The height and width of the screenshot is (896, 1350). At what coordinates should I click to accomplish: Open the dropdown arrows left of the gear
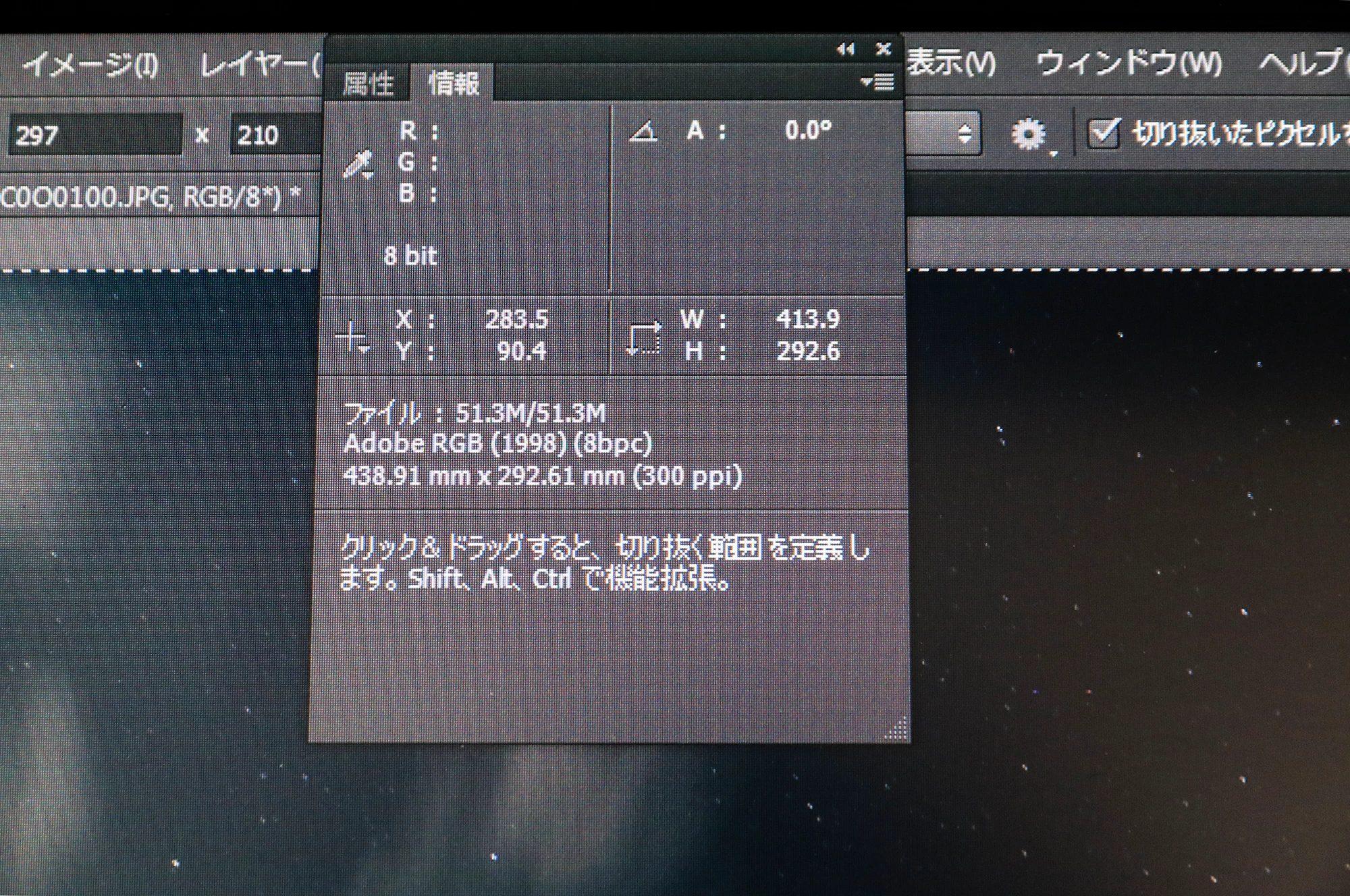coord(965,134)
